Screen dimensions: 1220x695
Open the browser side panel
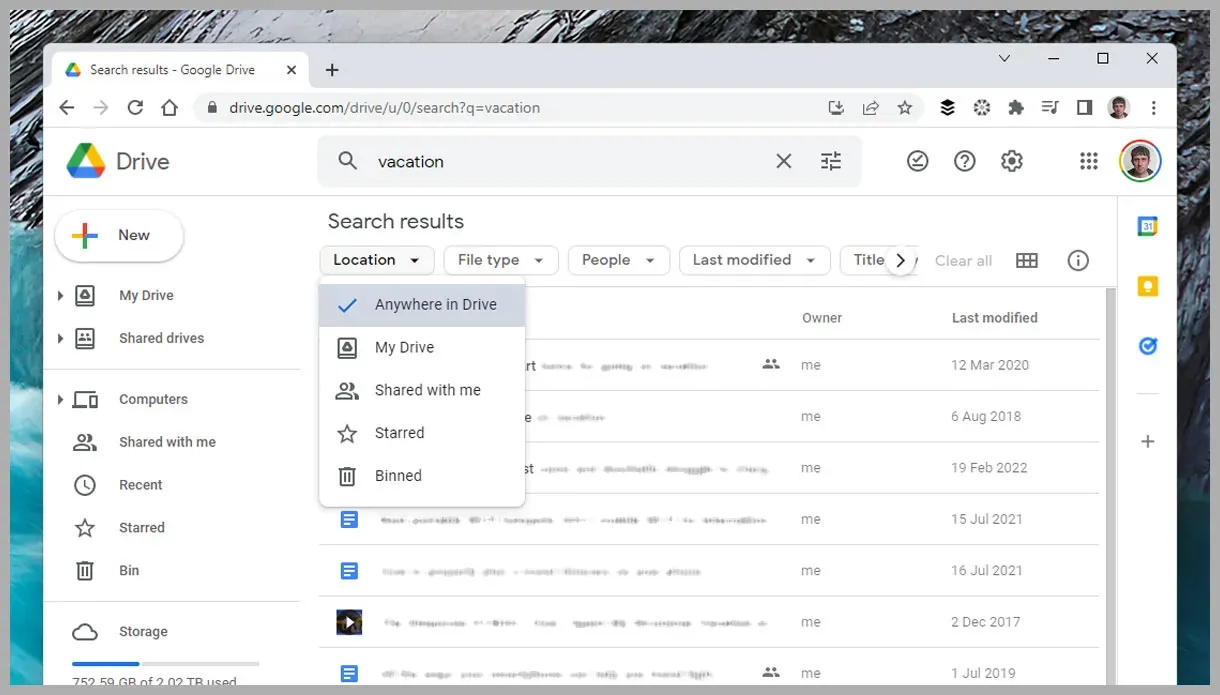click(x=1084, y=108)
